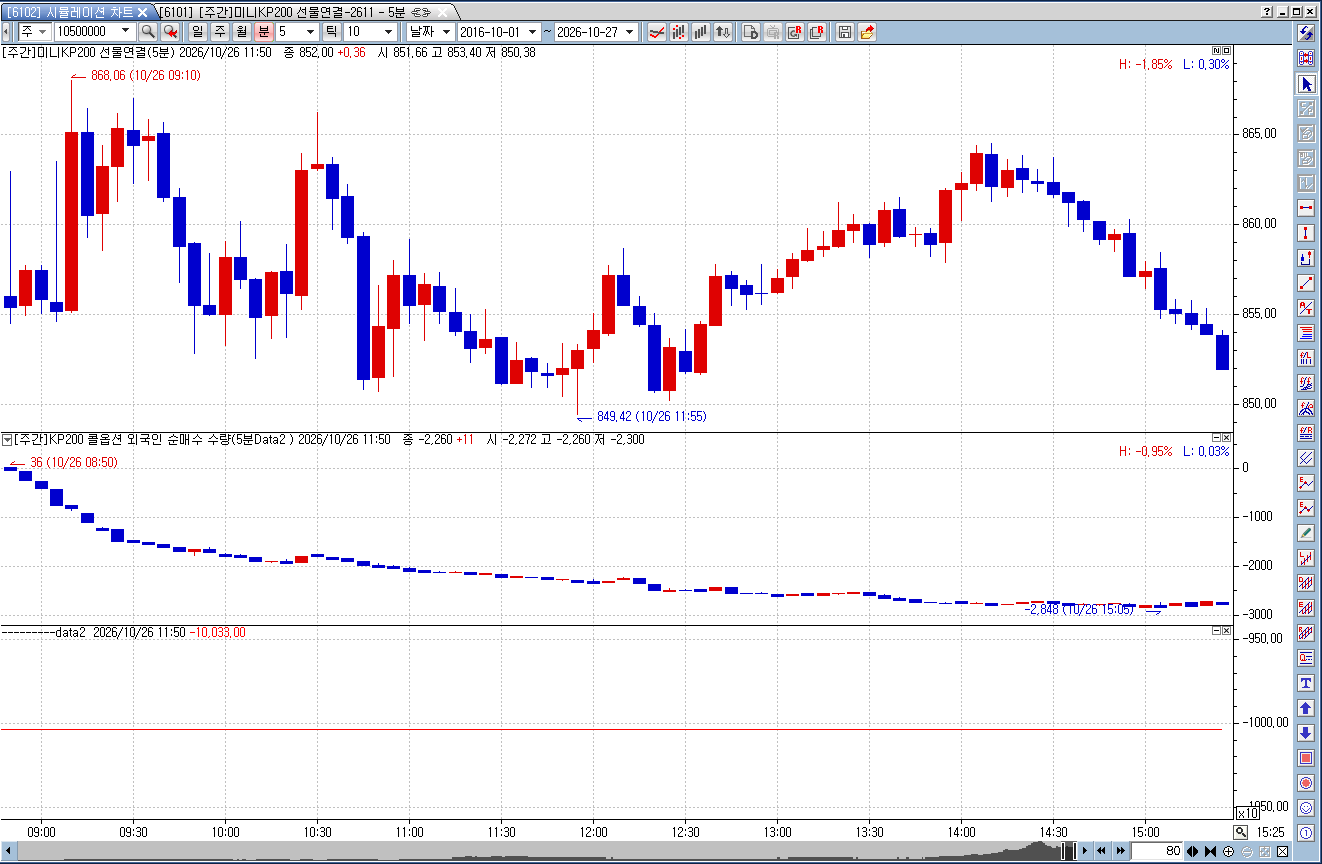Viewport: 1322px width, 864px height.
Task: Click the save floppy disk toolbar icon
Action: tap(845, 32)
